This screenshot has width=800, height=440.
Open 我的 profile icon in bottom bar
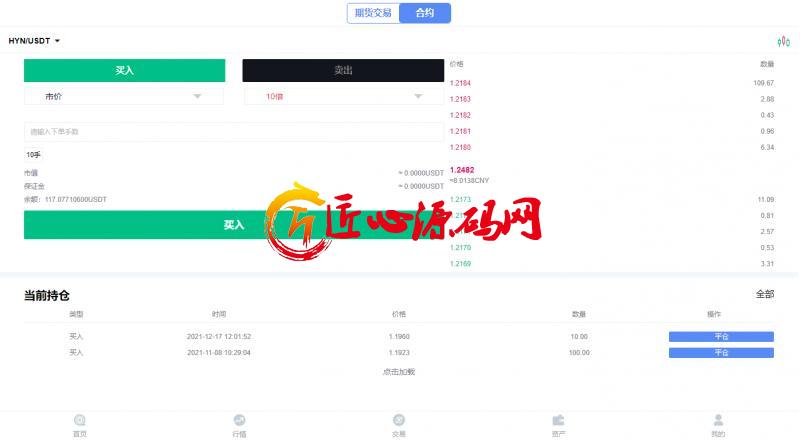coord(718,420)
